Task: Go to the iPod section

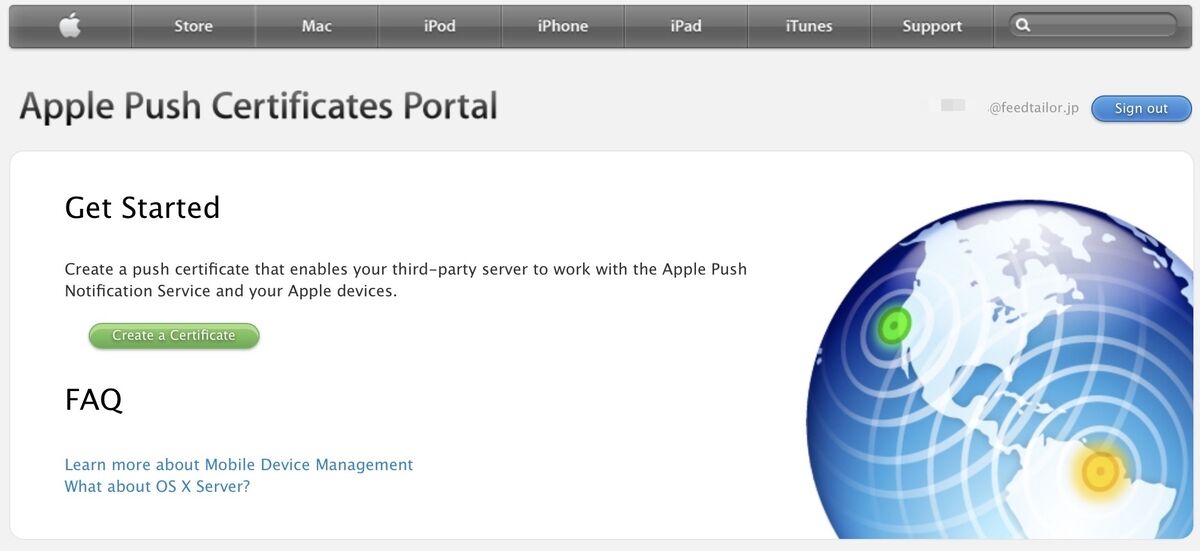Action: point(439,26)
